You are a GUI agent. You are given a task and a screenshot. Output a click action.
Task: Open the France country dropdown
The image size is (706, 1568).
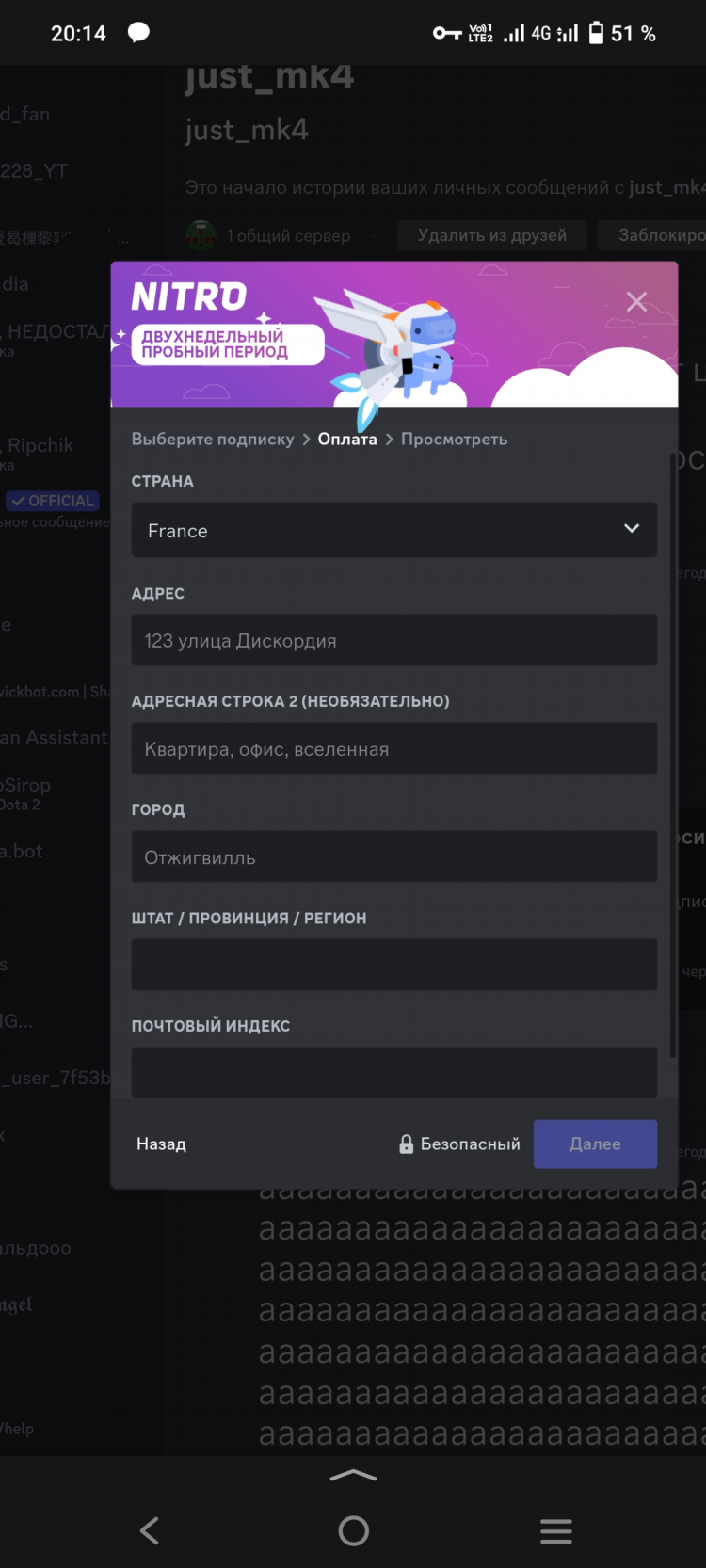pyautogui.click(x=394, y=530)
